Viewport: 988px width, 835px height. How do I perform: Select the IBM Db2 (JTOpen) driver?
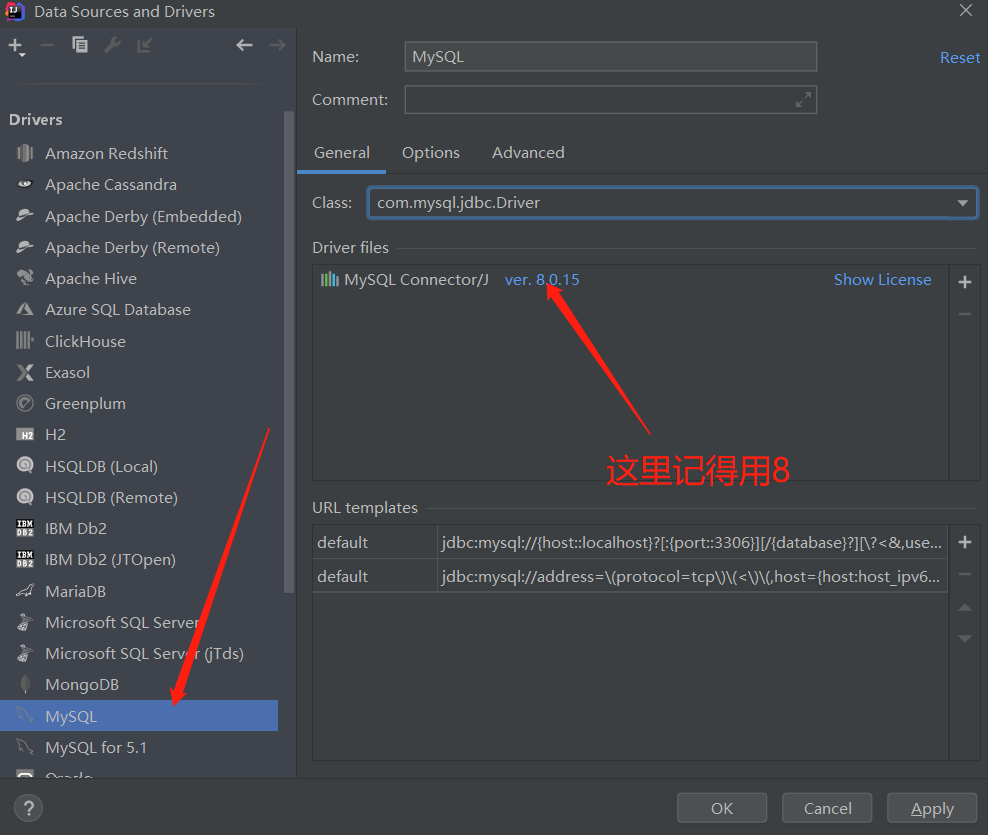click(x=139, y=560)
